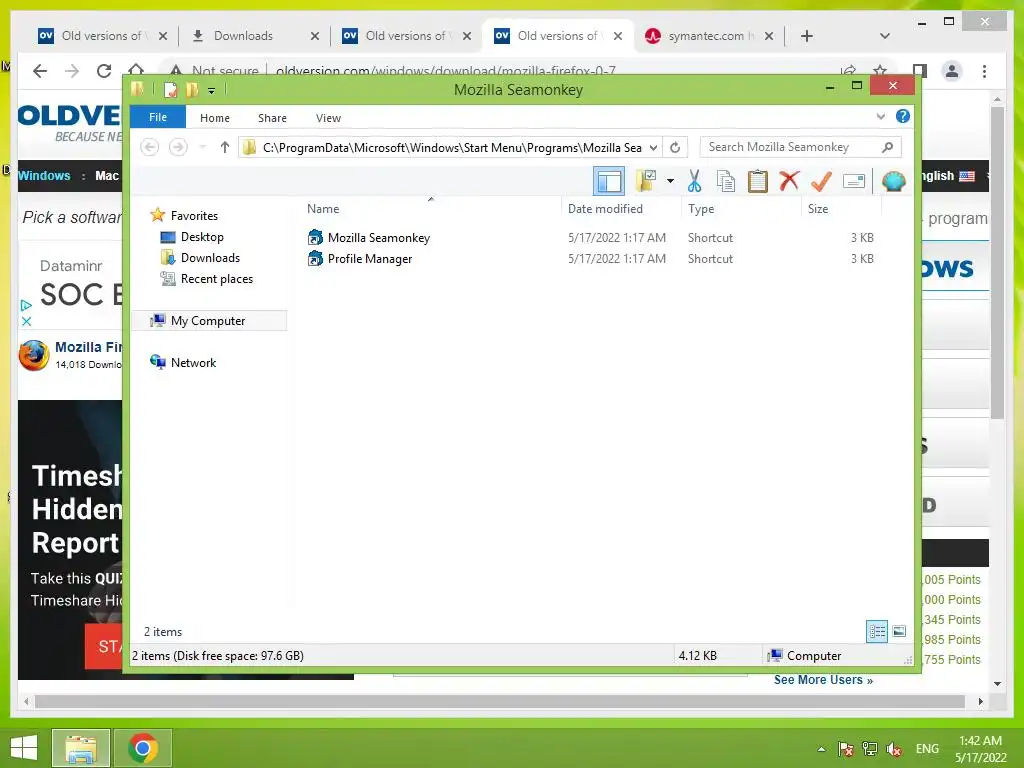Screen dimensions: 1024x768
Task: Click File Explorer taskbar icon
Action: pyautogui.click(x=80, y=748)
